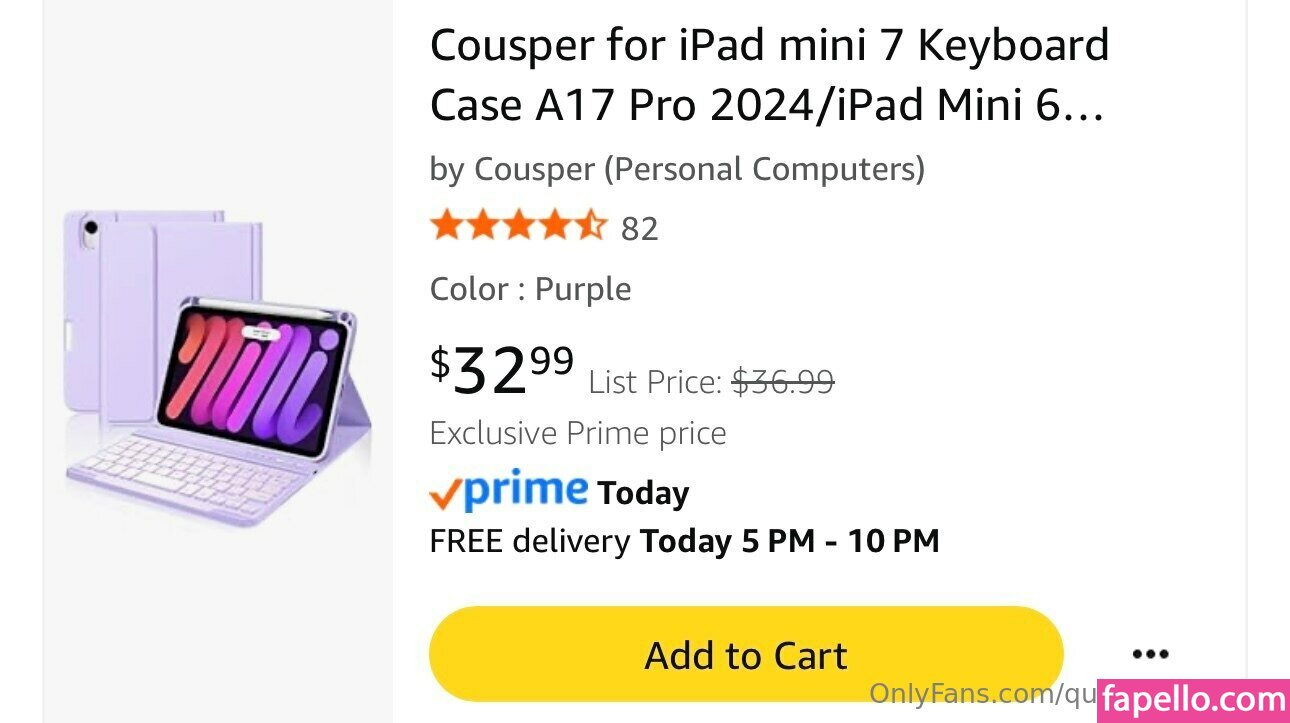This screenshot has width=1290, height=723.
Task: Click the Color : Purple label
Action: point(530,289)
